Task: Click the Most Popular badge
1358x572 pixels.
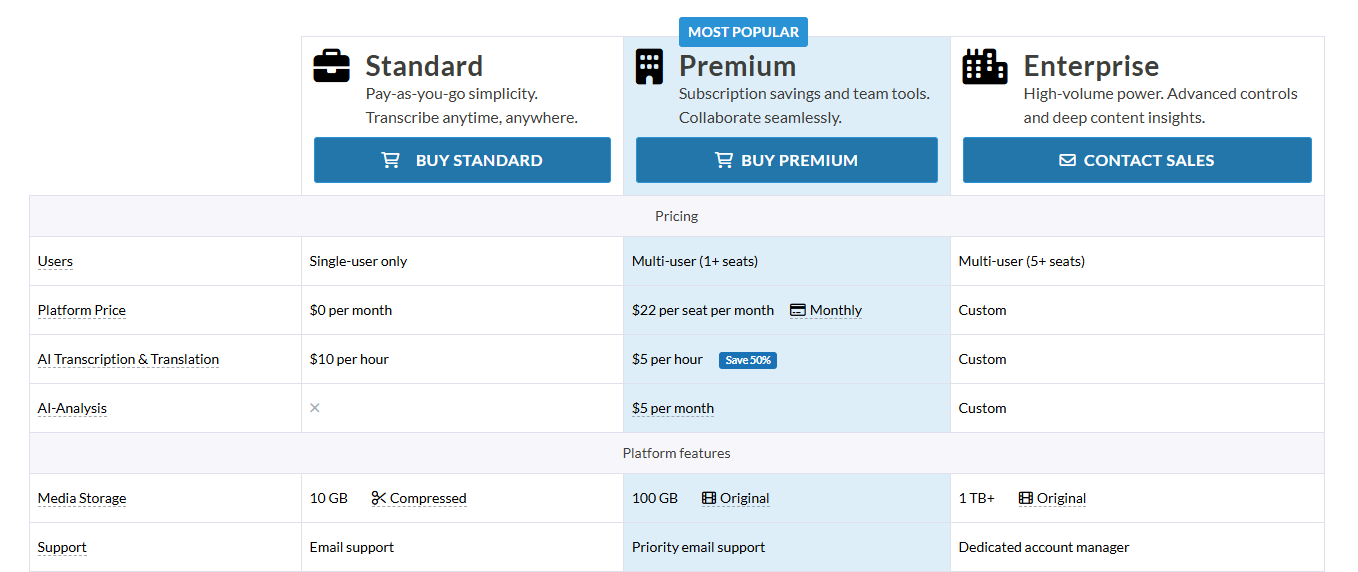Action: pyautogui.click(x=743, y=32)
